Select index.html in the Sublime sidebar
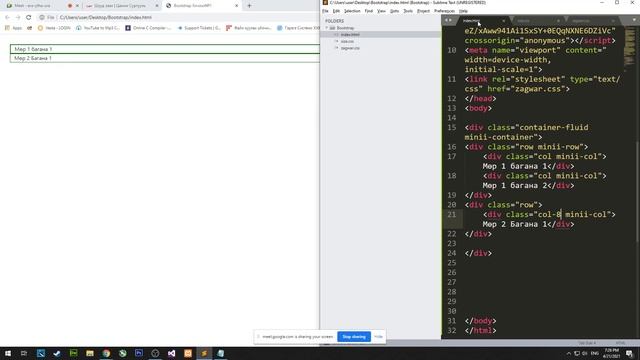The width and height of the screenshot is (640, 360). coord(350,35)
